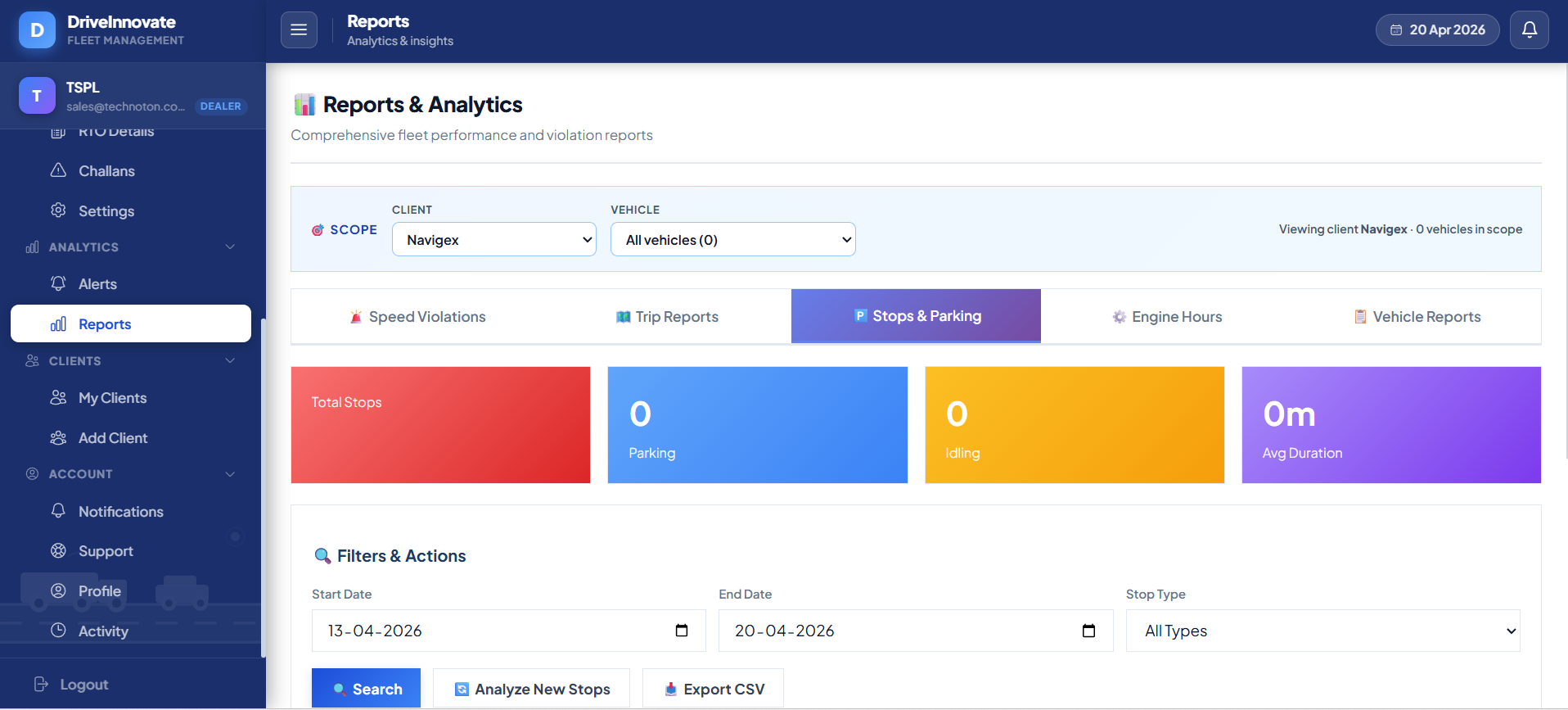1568x710 pixels.
Task: Click the Avg Duration purple card
Action: [1391, 425]
